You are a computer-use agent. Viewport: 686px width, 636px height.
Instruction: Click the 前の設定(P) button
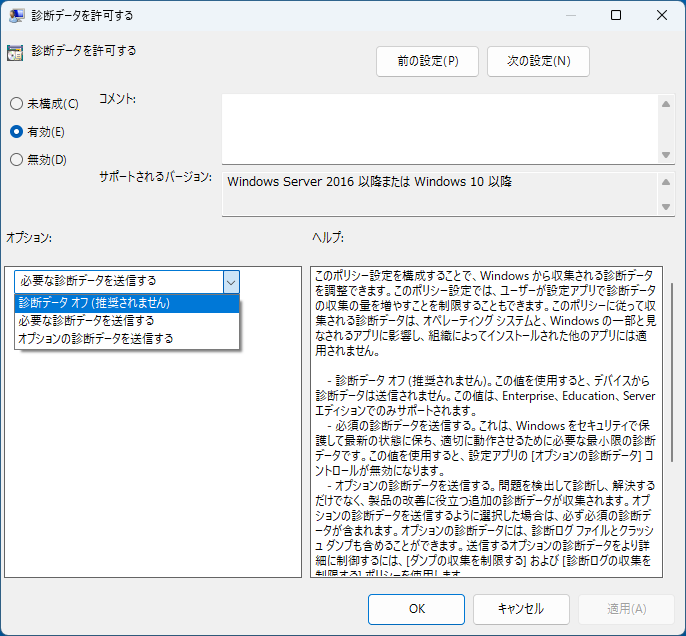coord(427,61)
